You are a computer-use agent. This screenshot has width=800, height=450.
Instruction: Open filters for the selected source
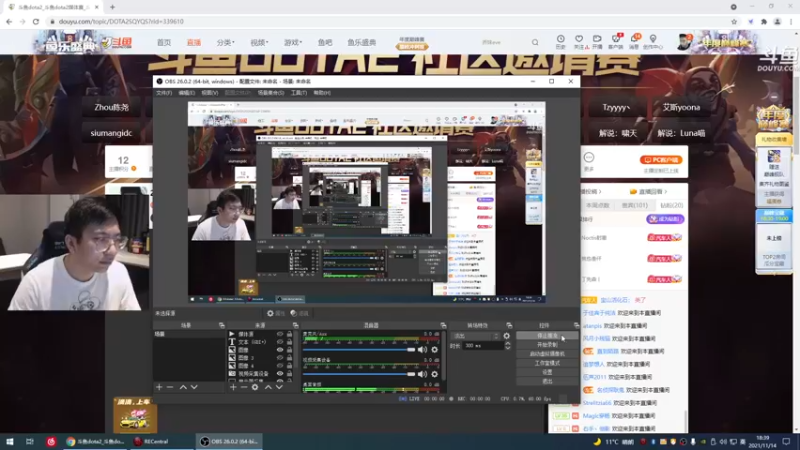pos(299,313)
